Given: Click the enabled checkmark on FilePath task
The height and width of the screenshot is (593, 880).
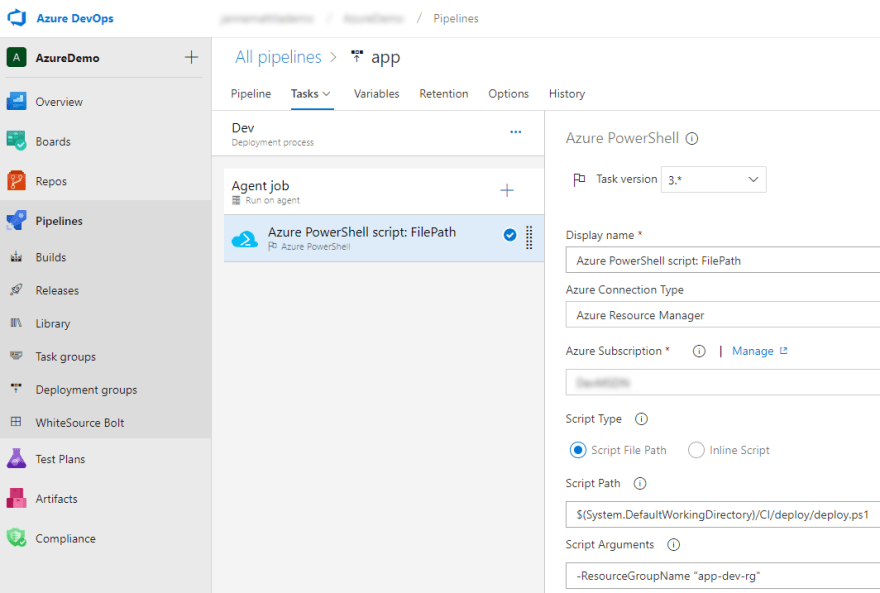Looking at the screenshot, I should (510, 235).
